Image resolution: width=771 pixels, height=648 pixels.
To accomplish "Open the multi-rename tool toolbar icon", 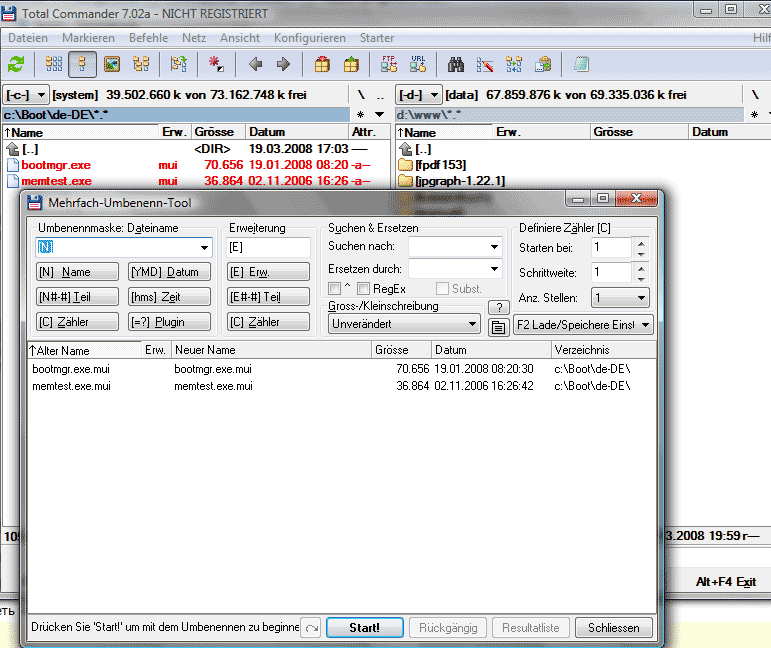I will click(x=485, y=64).
